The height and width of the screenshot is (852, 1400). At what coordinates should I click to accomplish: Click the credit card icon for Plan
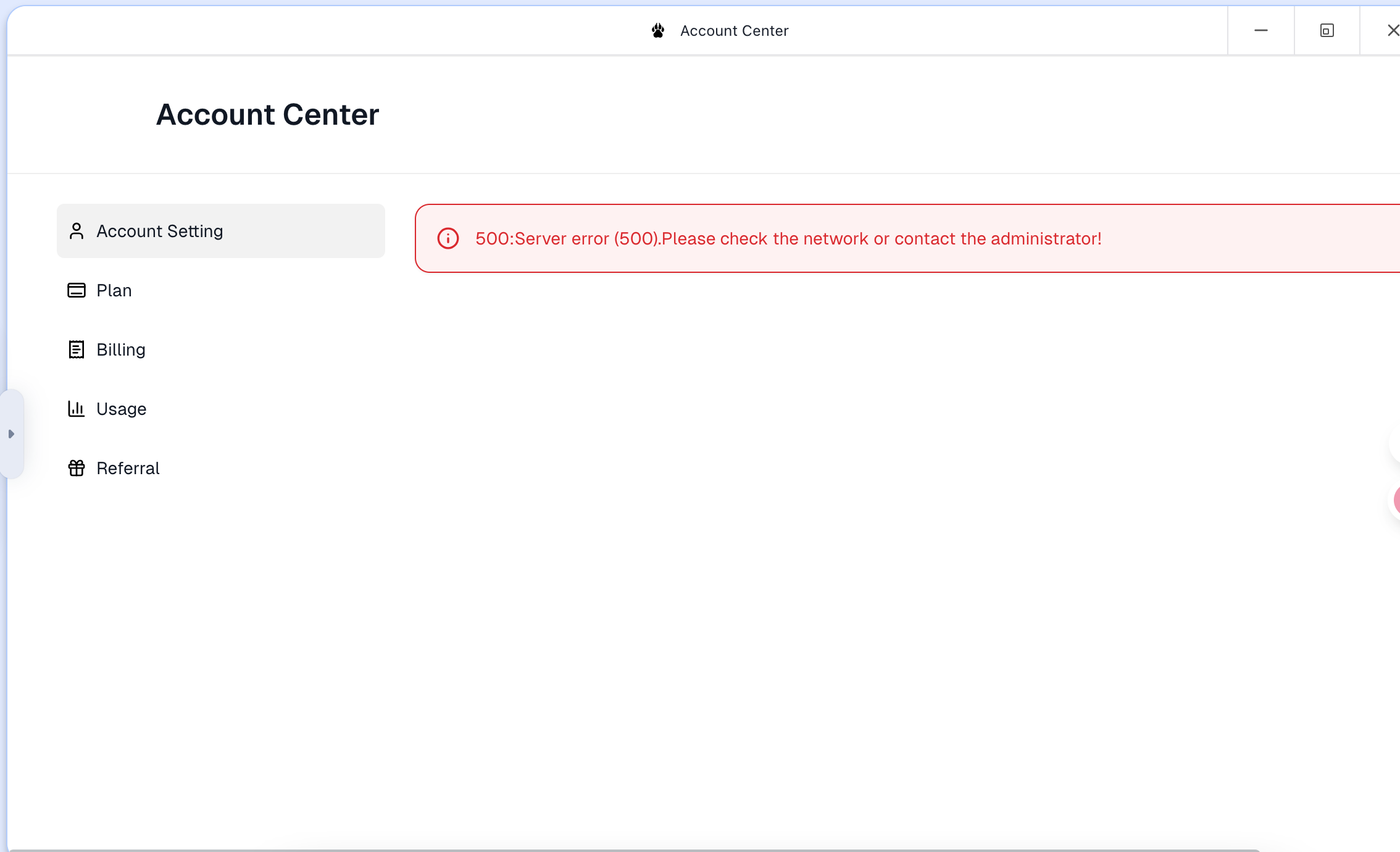77,290
